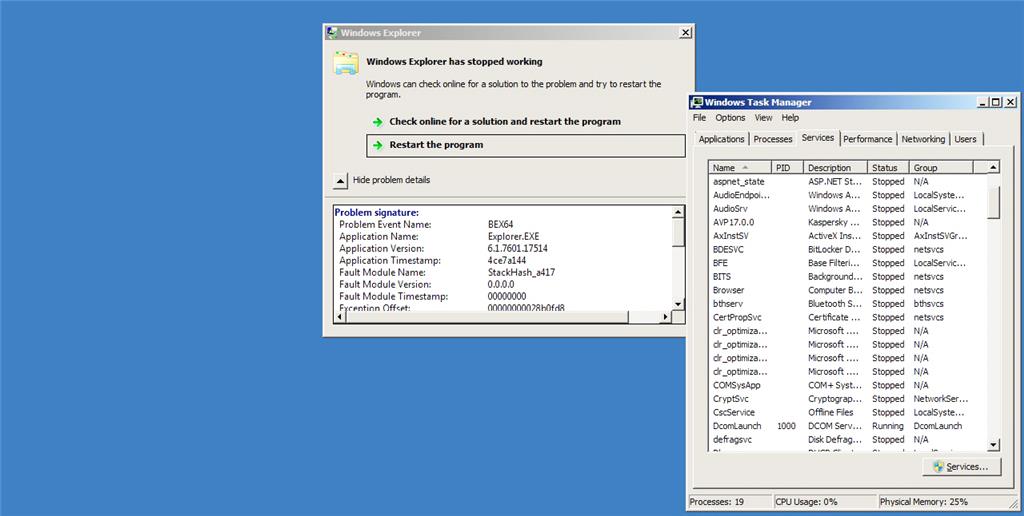Select the AxInstSV service row
1024x516 pixels.
(x=848, y=236)
